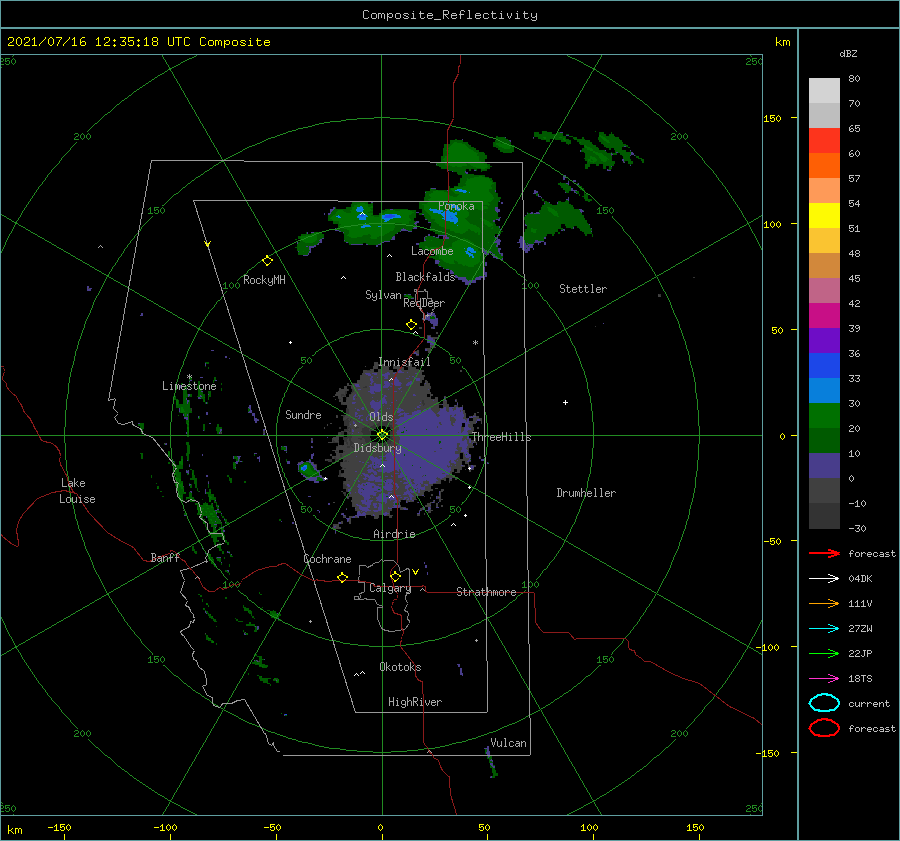Click yellow diamond marker beside RockyMH
Viewport: 900px width, 841px height.
point(267,261)
